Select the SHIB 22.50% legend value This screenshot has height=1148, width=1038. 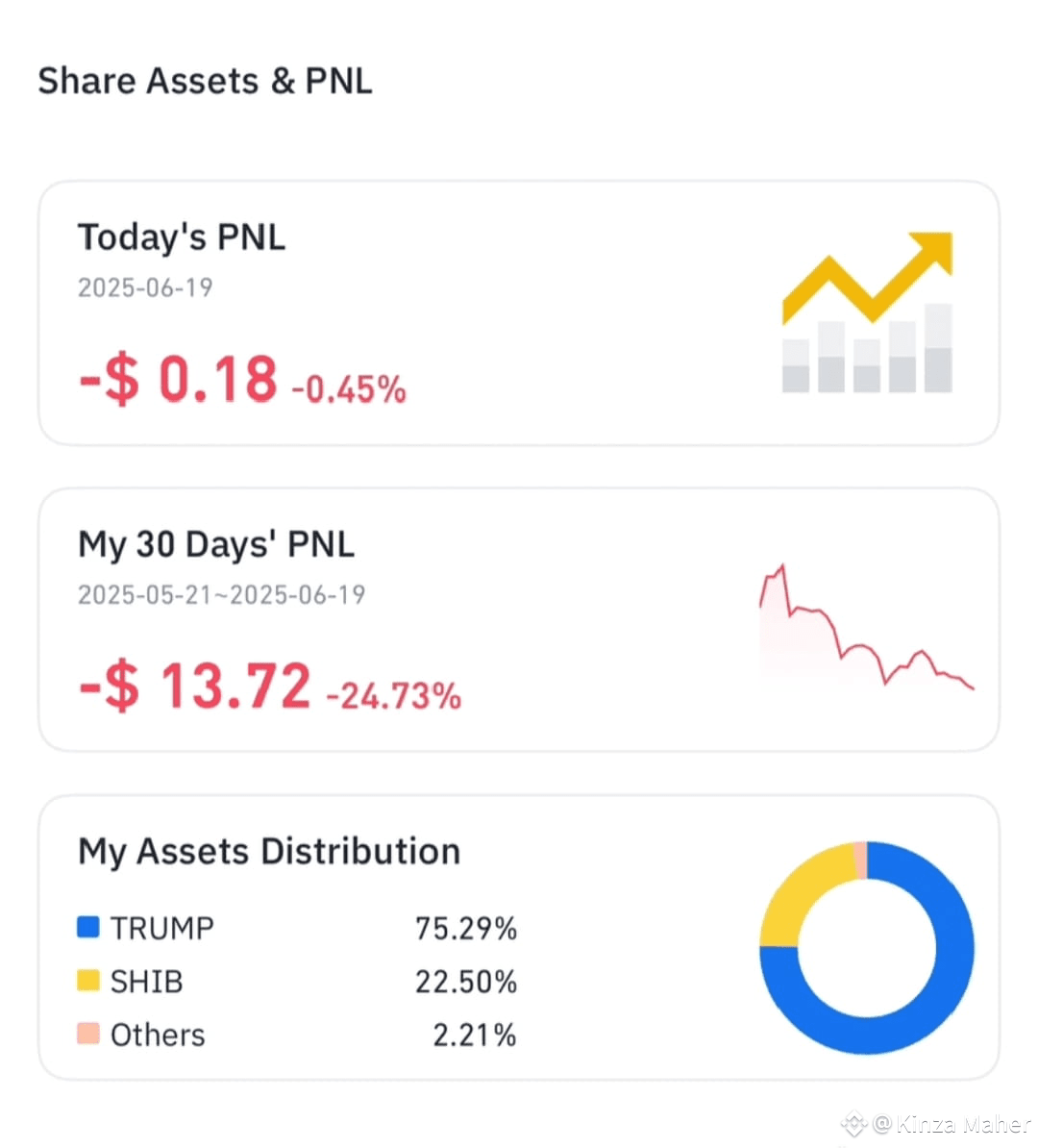click(465, 981)
